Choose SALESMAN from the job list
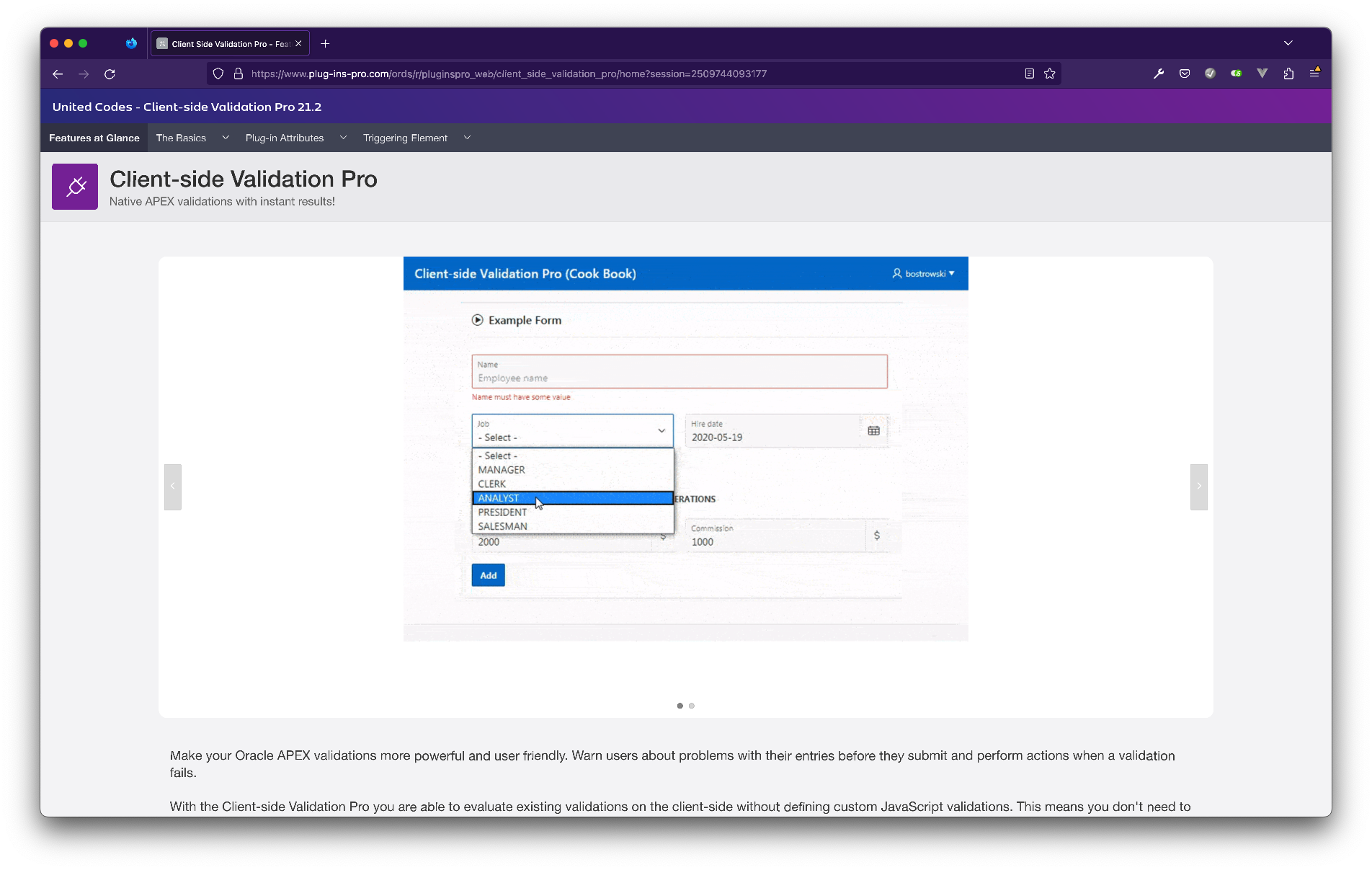1372x870 pixels. 573,526
